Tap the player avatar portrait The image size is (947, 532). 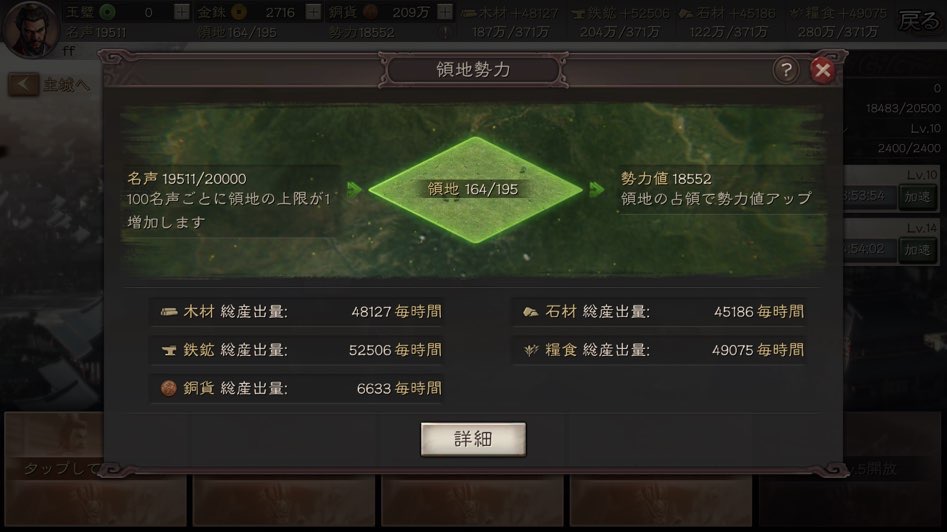pyautogui.click(x=30, y=29)
